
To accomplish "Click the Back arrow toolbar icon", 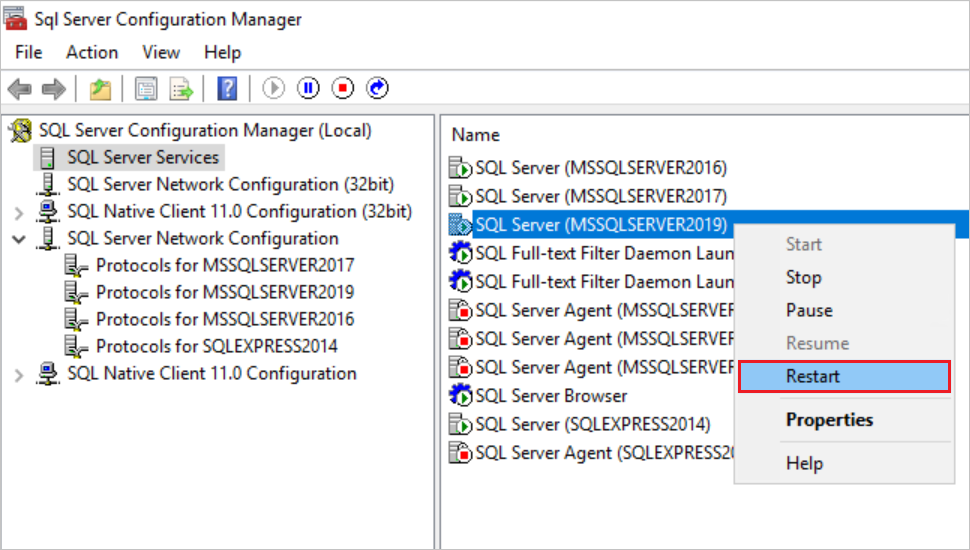I will [19, 89].
